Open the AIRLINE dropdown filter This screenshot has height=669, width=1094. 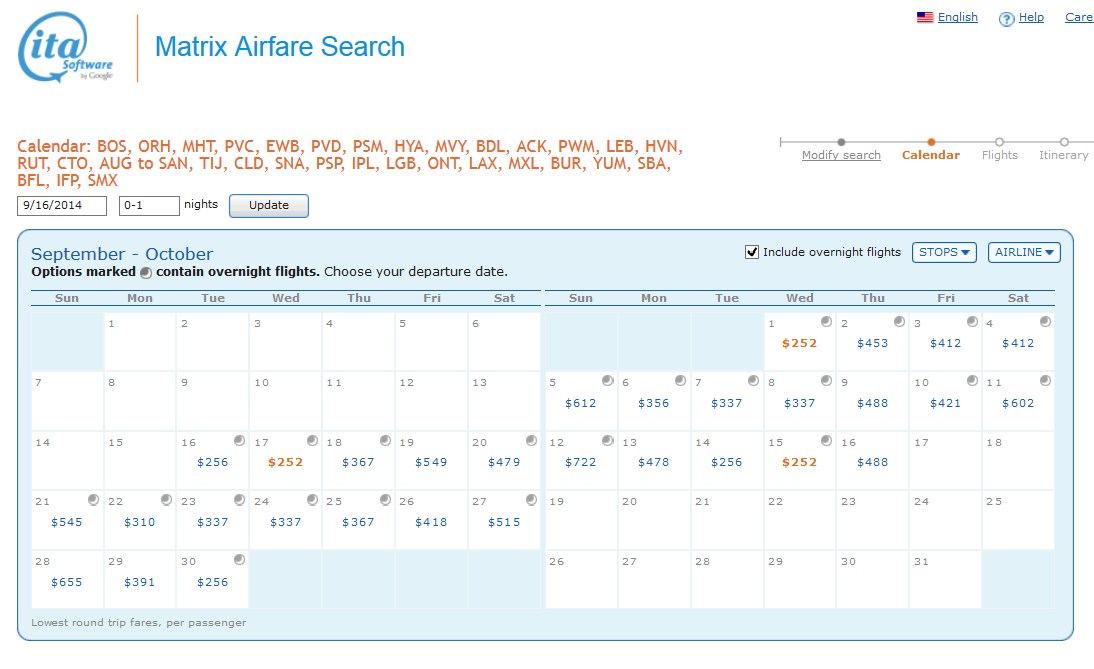click(x=1024, y=252)
